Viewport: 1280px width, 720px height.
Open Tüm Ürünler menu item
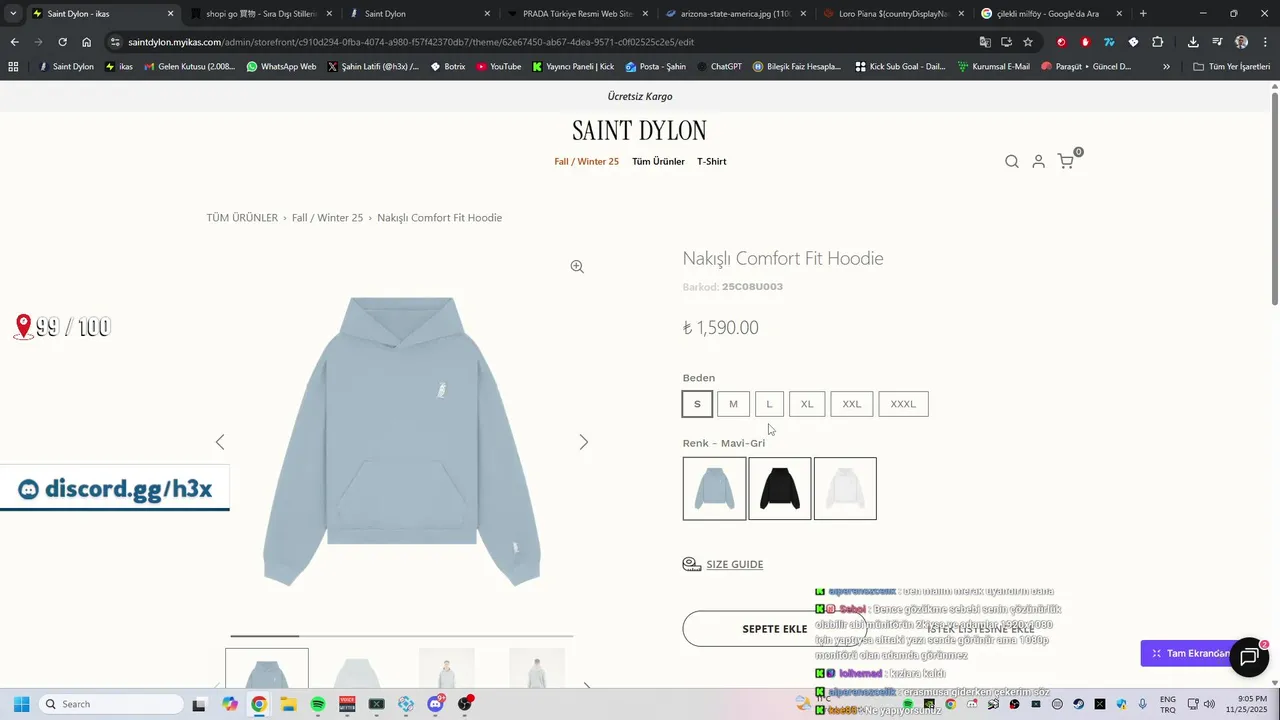[658, 162]
